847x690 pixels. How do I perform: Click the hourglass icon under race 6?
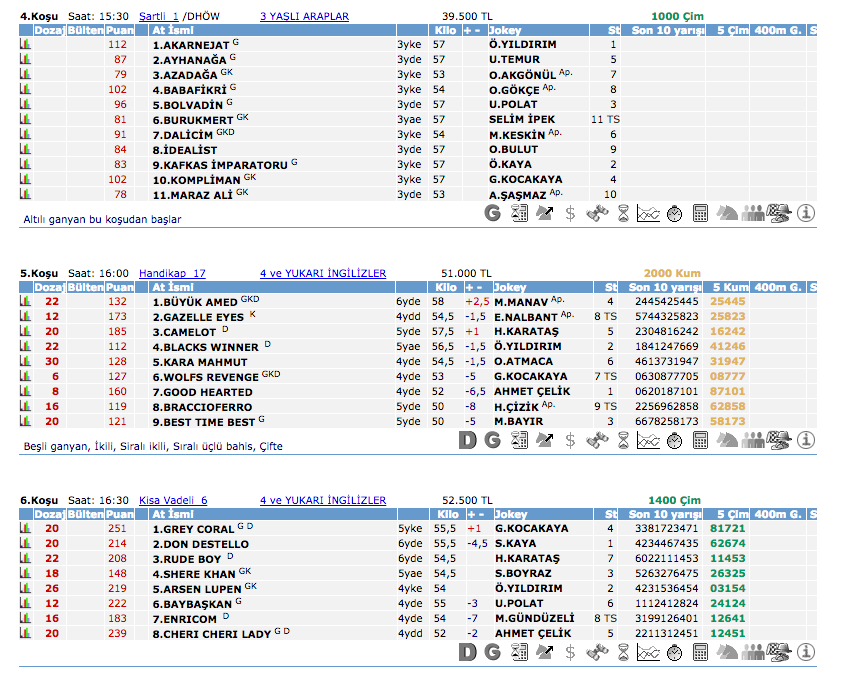click(x=622, y=652)
